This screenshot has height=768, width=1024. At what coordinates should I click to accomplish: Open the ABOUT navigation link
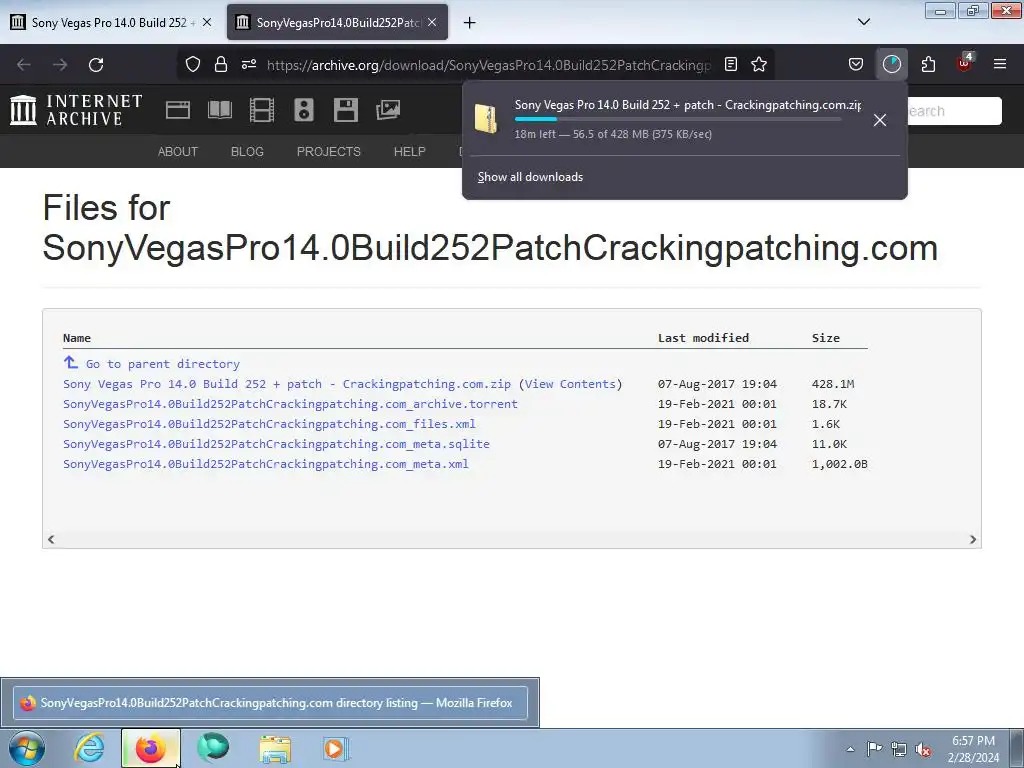[x=178, y=152]
